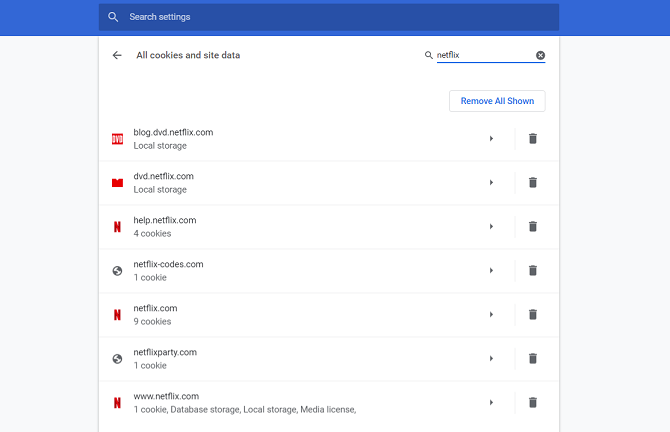Click the Search settings field
Image resolution: width=670 pixels, height=432 pixels.
[329, 17]
